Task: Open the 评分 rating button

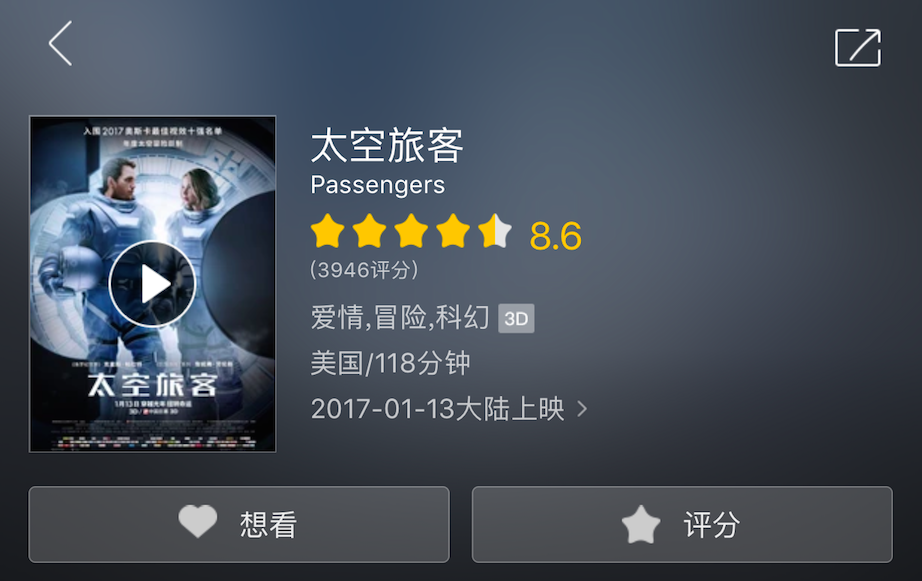Action: click(x=682, y=525)
